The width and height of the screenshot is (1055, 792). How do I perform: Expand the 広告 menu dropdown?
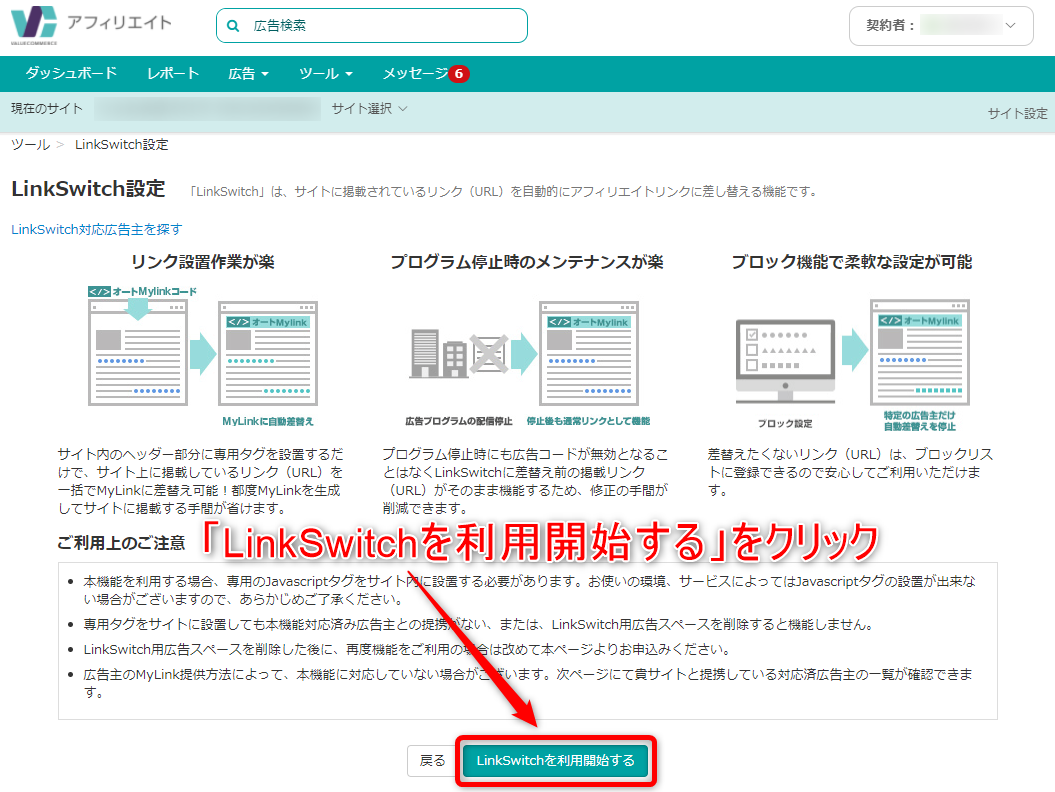[248, 73]
